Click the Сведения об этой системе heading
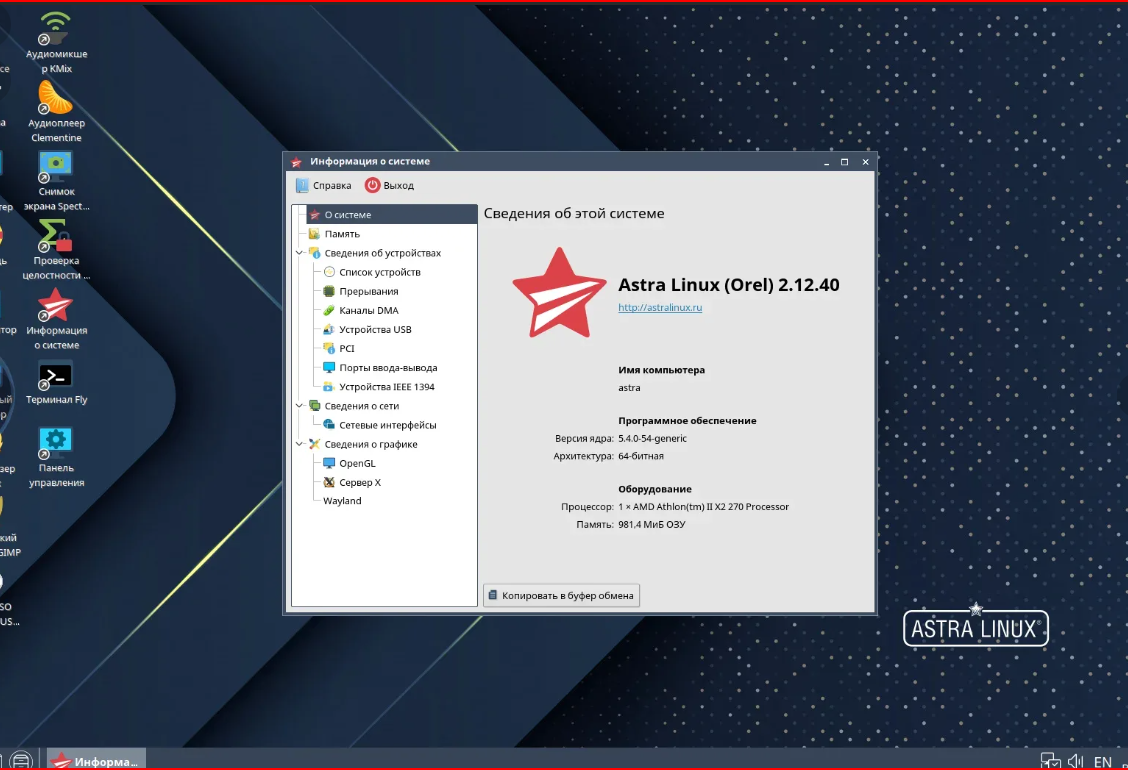The width and height of the screenshot is (1128, 770). pos(573,214)
